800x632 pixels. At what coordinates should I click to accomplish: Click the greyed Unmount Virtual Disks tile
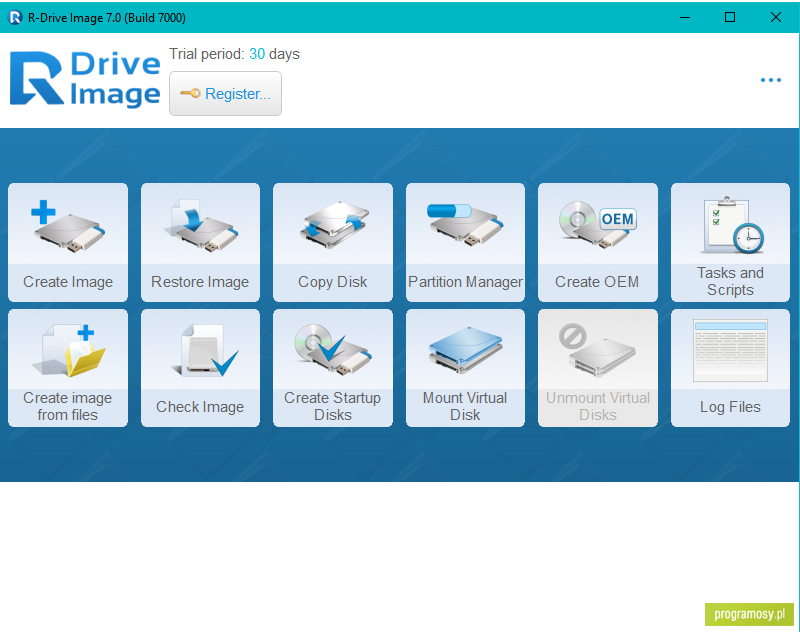tap(597, 368)
